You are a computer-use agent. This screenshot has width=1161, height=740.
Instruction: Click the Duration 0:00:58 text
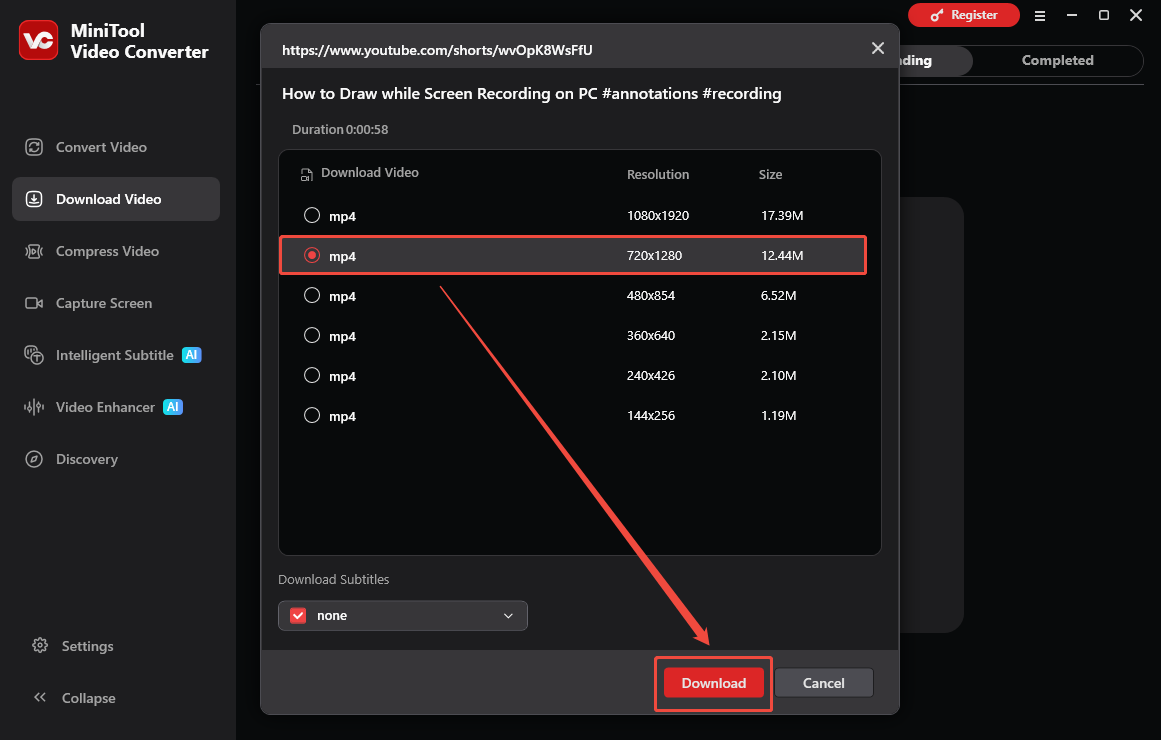[340, 130]
